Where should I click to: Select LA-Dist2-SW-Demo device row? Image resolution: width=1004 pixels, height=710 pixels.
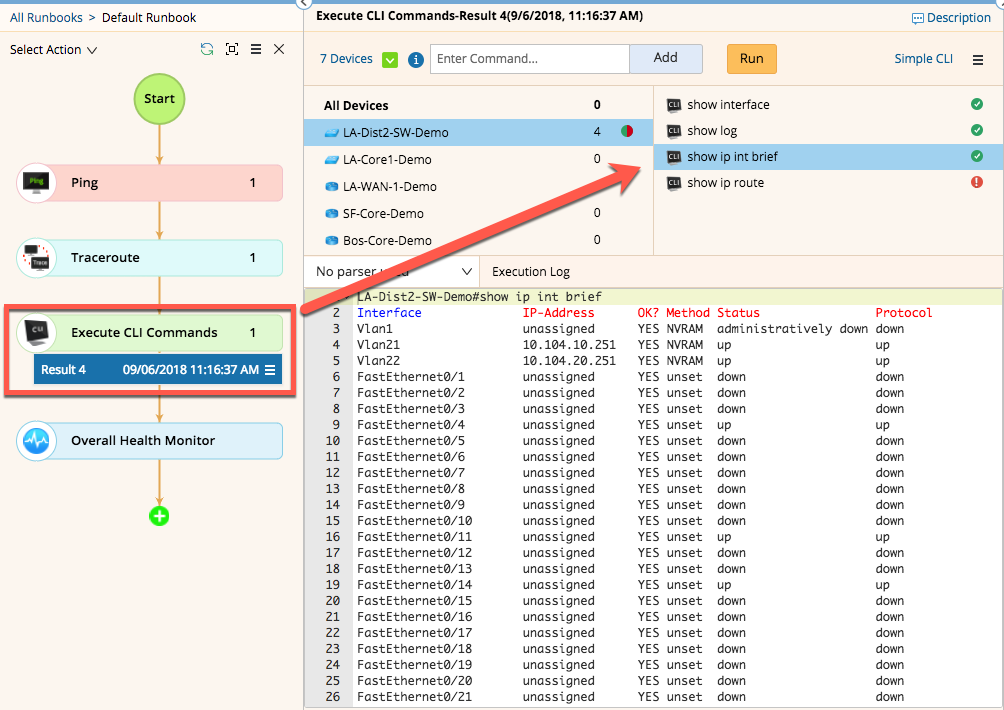478,133
